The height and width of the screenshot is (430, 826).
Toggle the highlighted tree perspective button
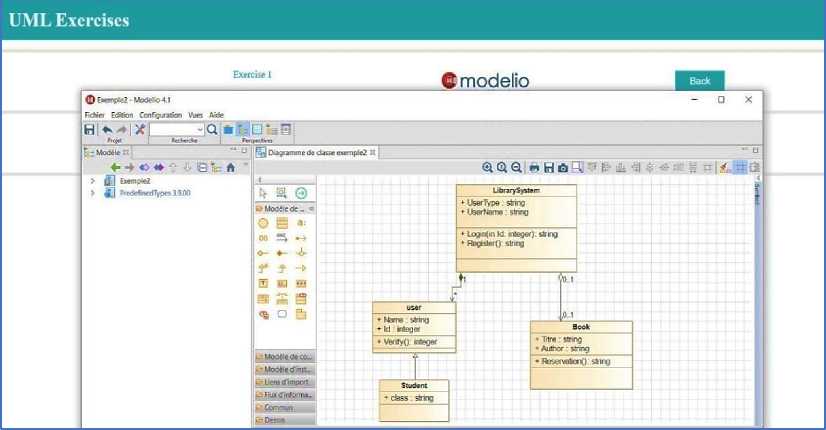pyautogui.click(x=242, y=130)
